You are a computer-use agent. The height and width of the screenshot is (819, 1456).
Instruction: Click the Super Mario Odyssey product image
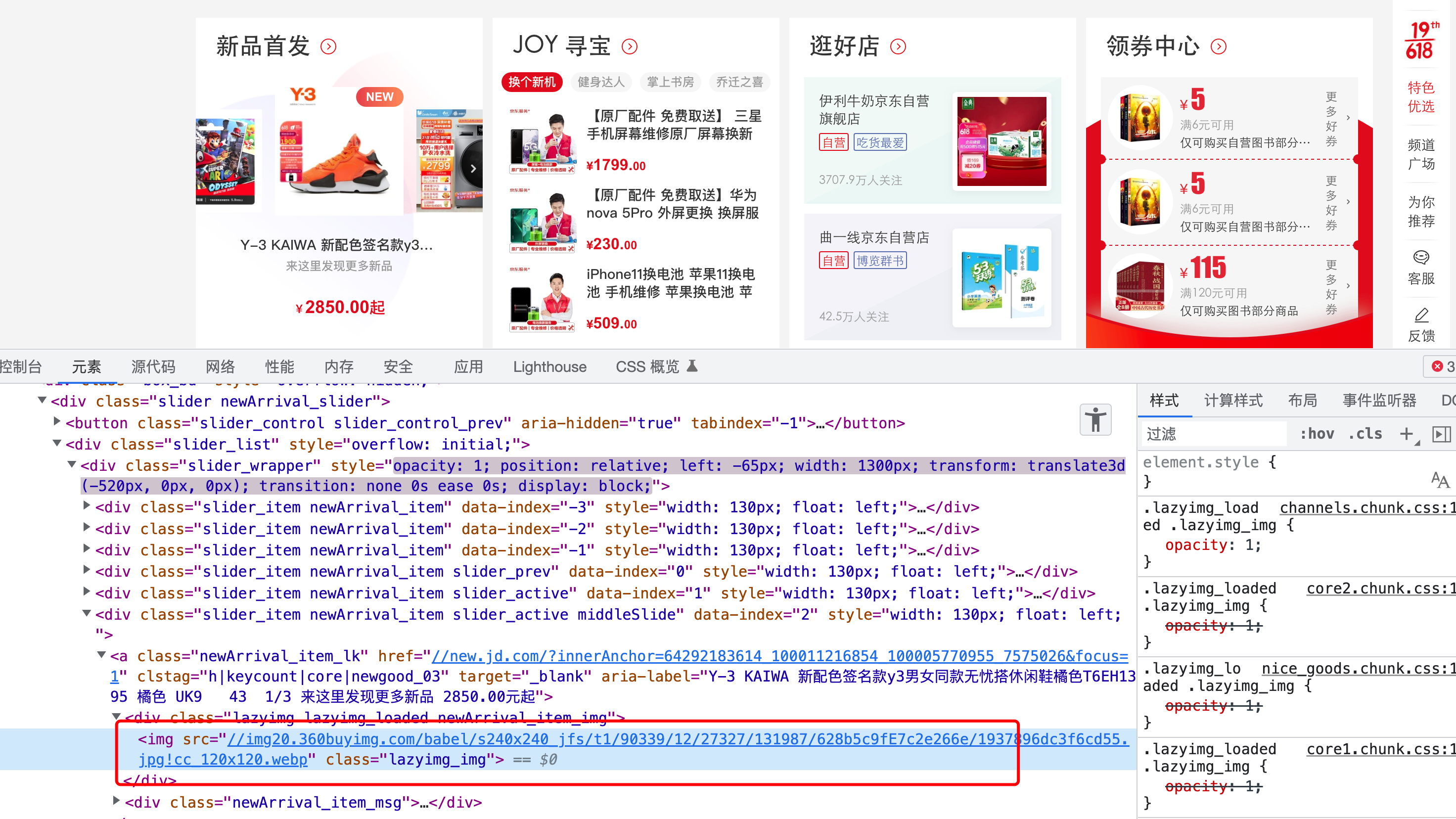(x=226, y=162)
